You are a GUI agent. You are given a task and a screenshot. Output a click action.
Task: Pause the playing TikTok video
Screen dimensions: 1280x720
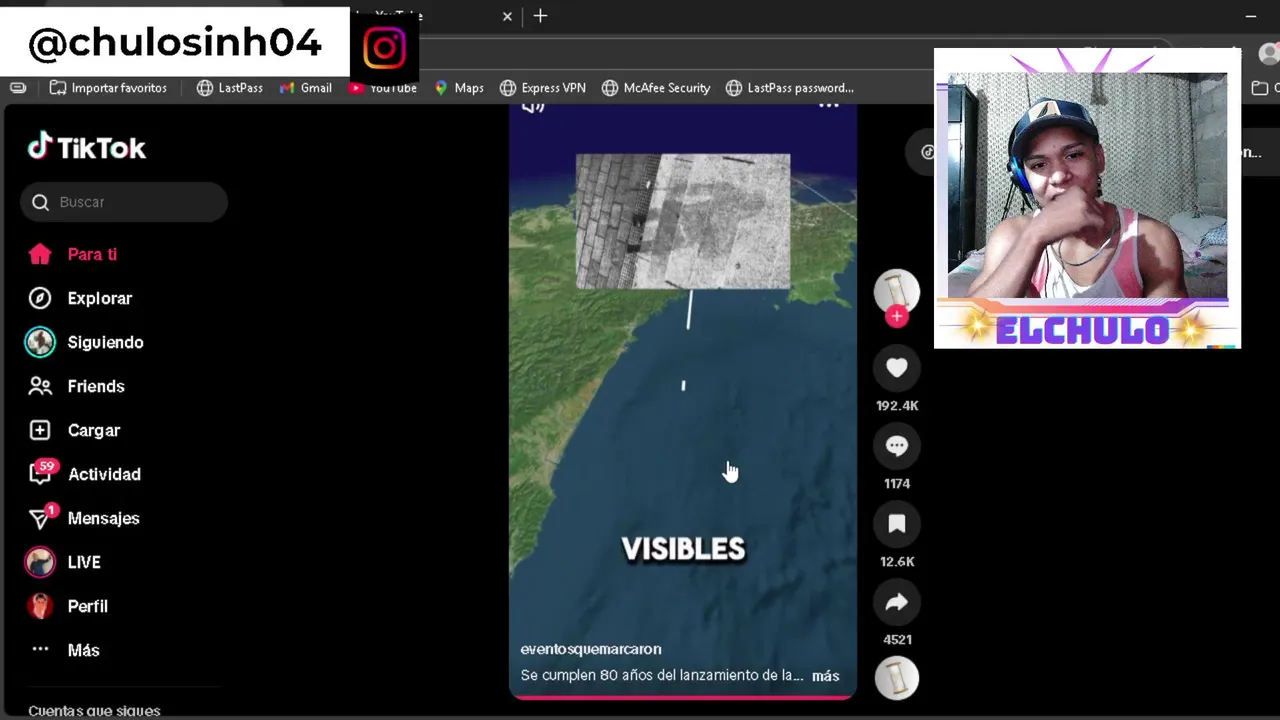tap(683, 400)
